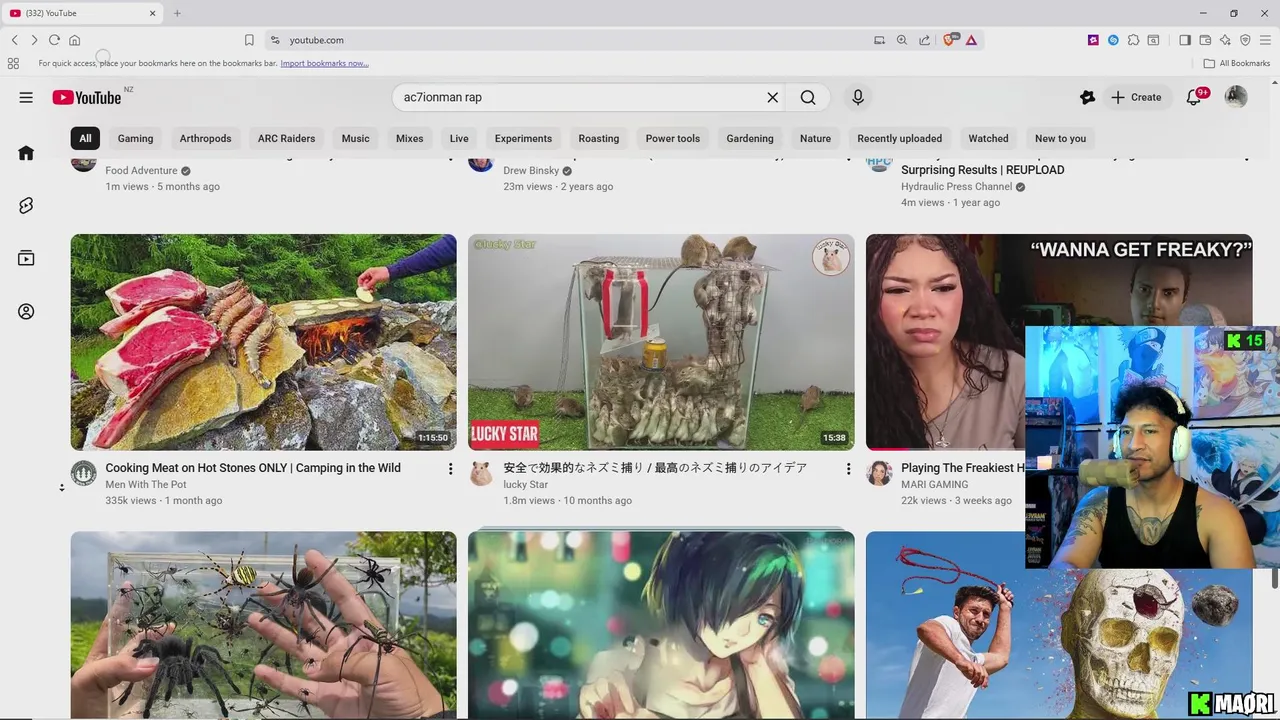Open MARI GAMING channel name
Screen dimensions: 1280x720
coord(934,485)
